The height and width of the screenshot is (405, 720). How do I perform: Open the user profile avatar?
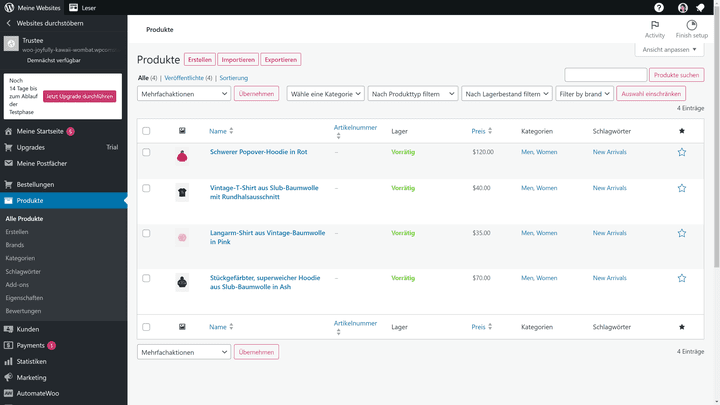683,7
